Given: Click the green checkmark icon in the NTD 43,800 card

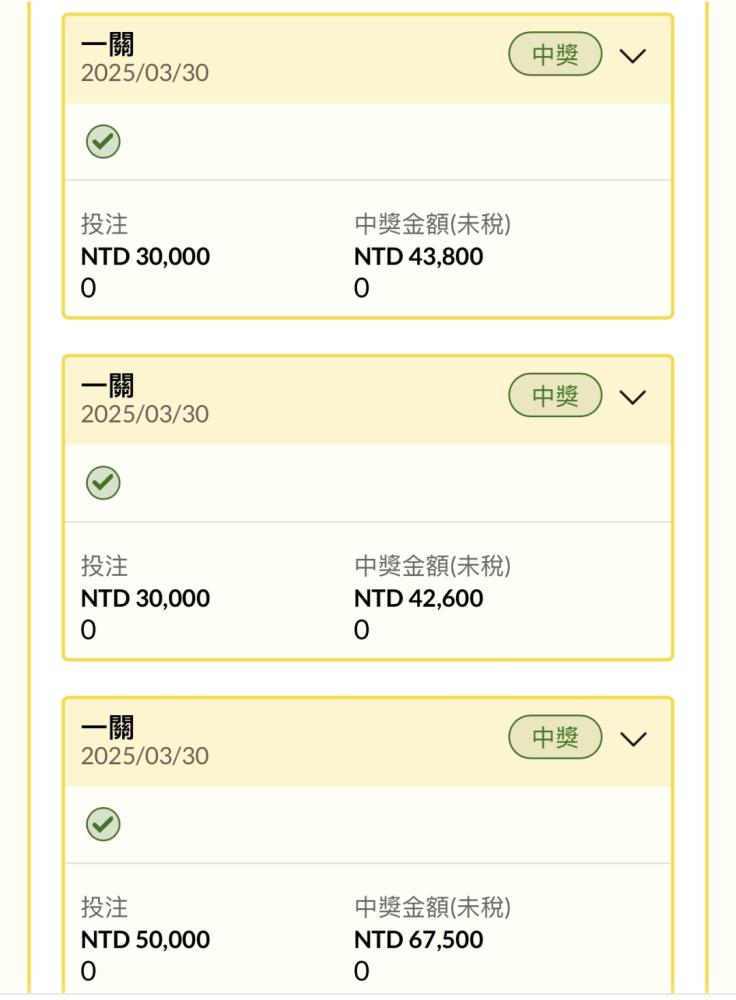Looking at the screenshot, I should (103, 142).
